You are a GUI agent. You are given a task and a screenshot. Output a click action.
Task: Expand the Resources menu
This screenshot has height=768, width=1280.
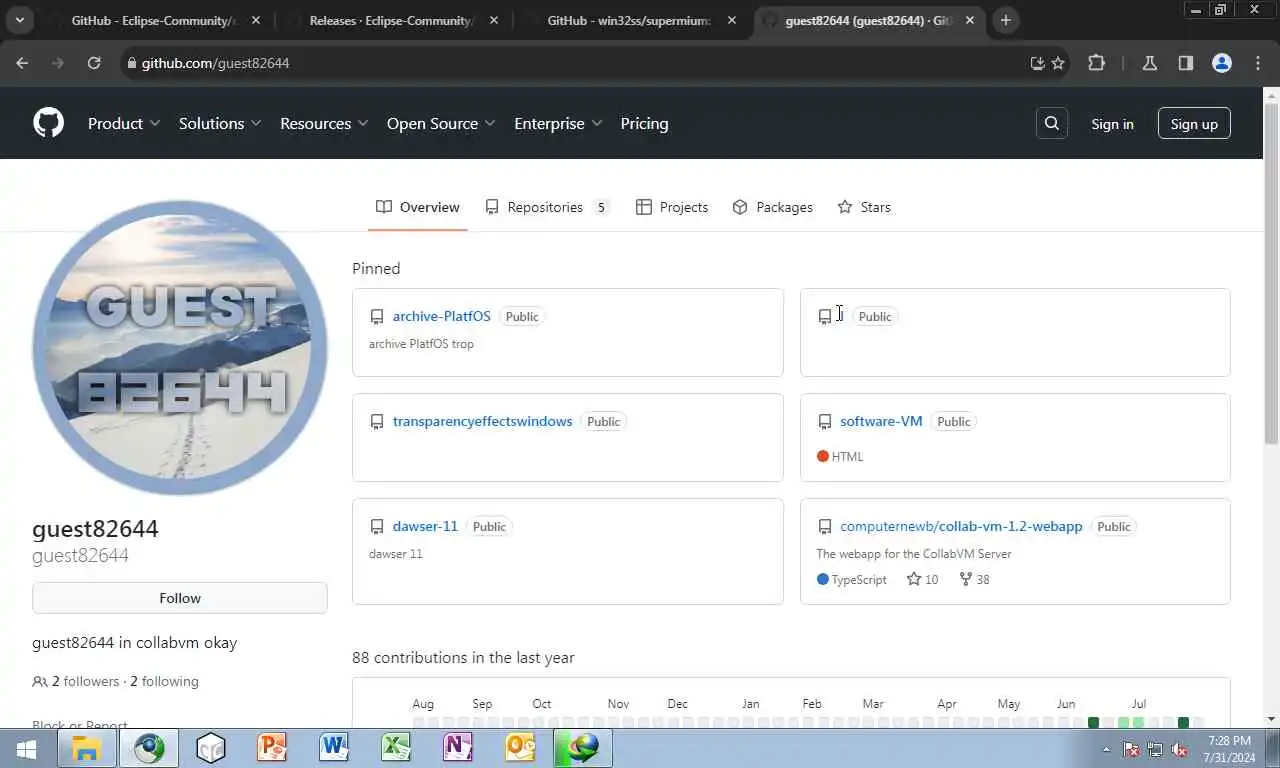click(x=324, y=123)
